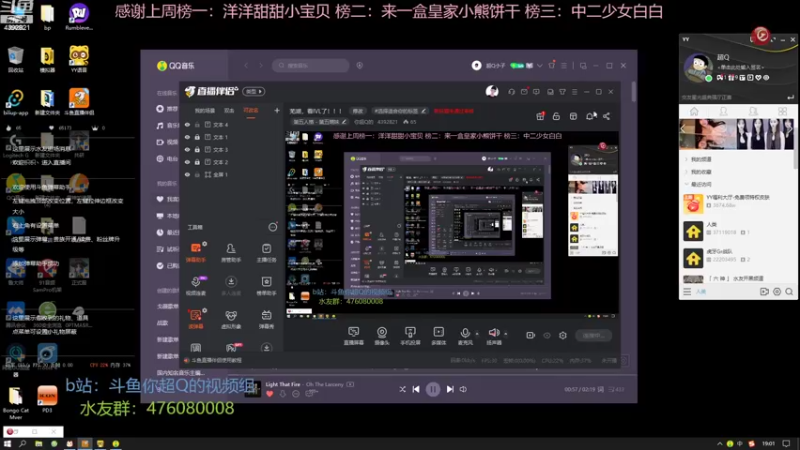Toggle the lock on 文本 3 layer

pyautogui.click(x=197, y=149)
